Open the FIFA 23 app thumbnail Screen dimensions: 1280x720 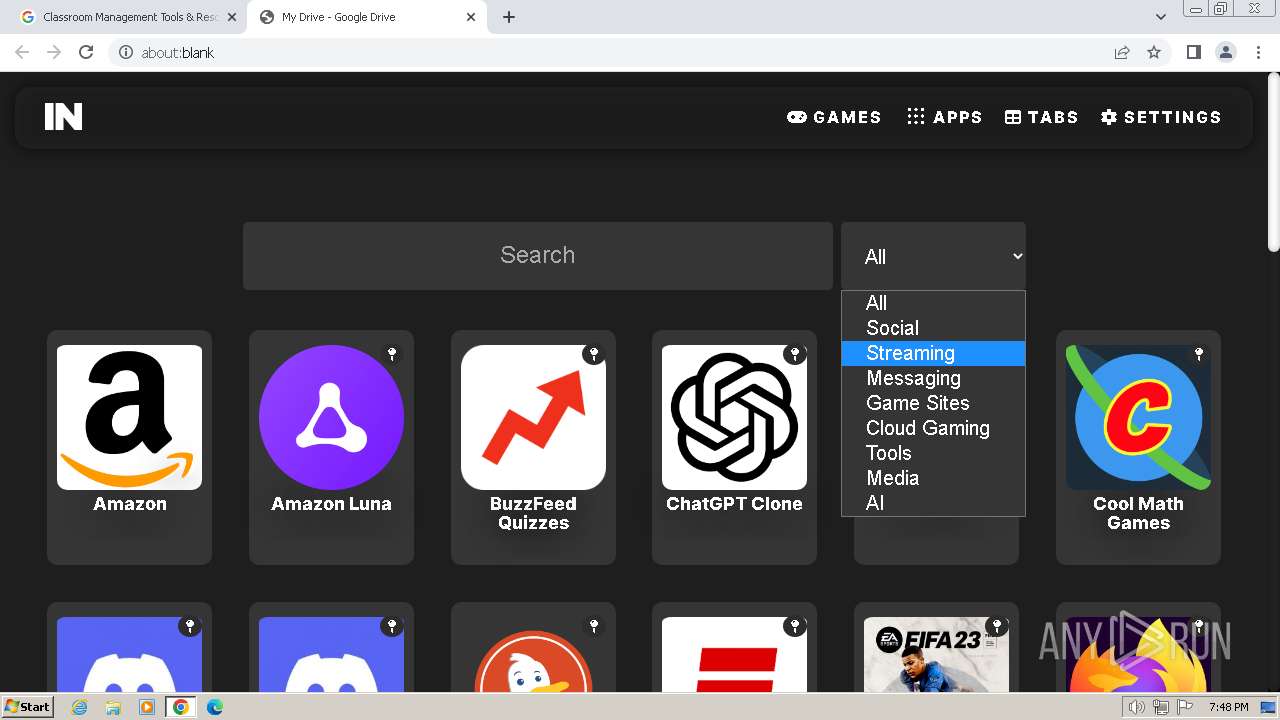click(x=936, y=655)
